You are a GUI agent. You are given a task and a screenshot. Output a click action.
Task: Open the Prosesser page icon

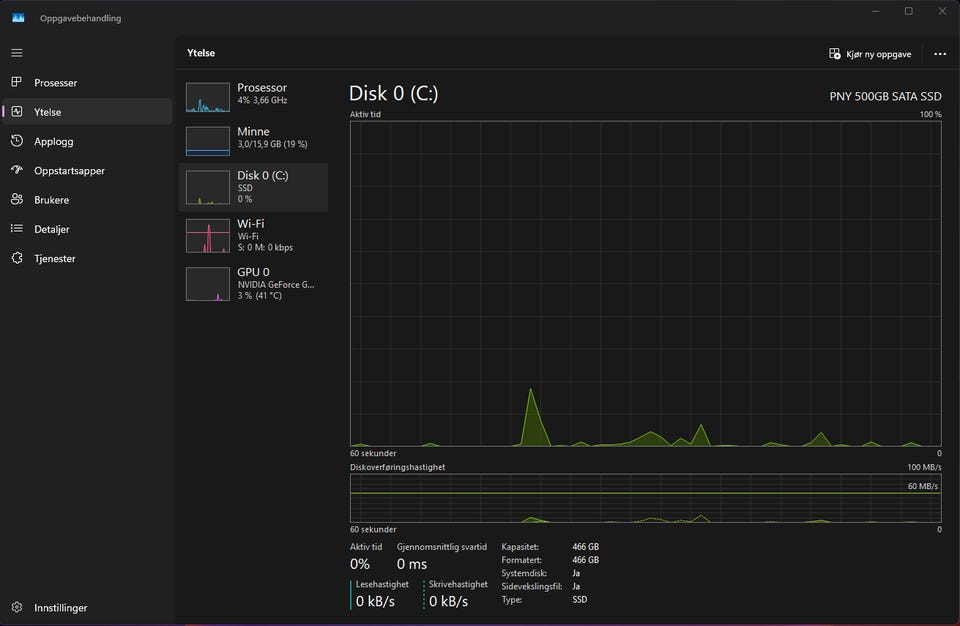point(17,83)
